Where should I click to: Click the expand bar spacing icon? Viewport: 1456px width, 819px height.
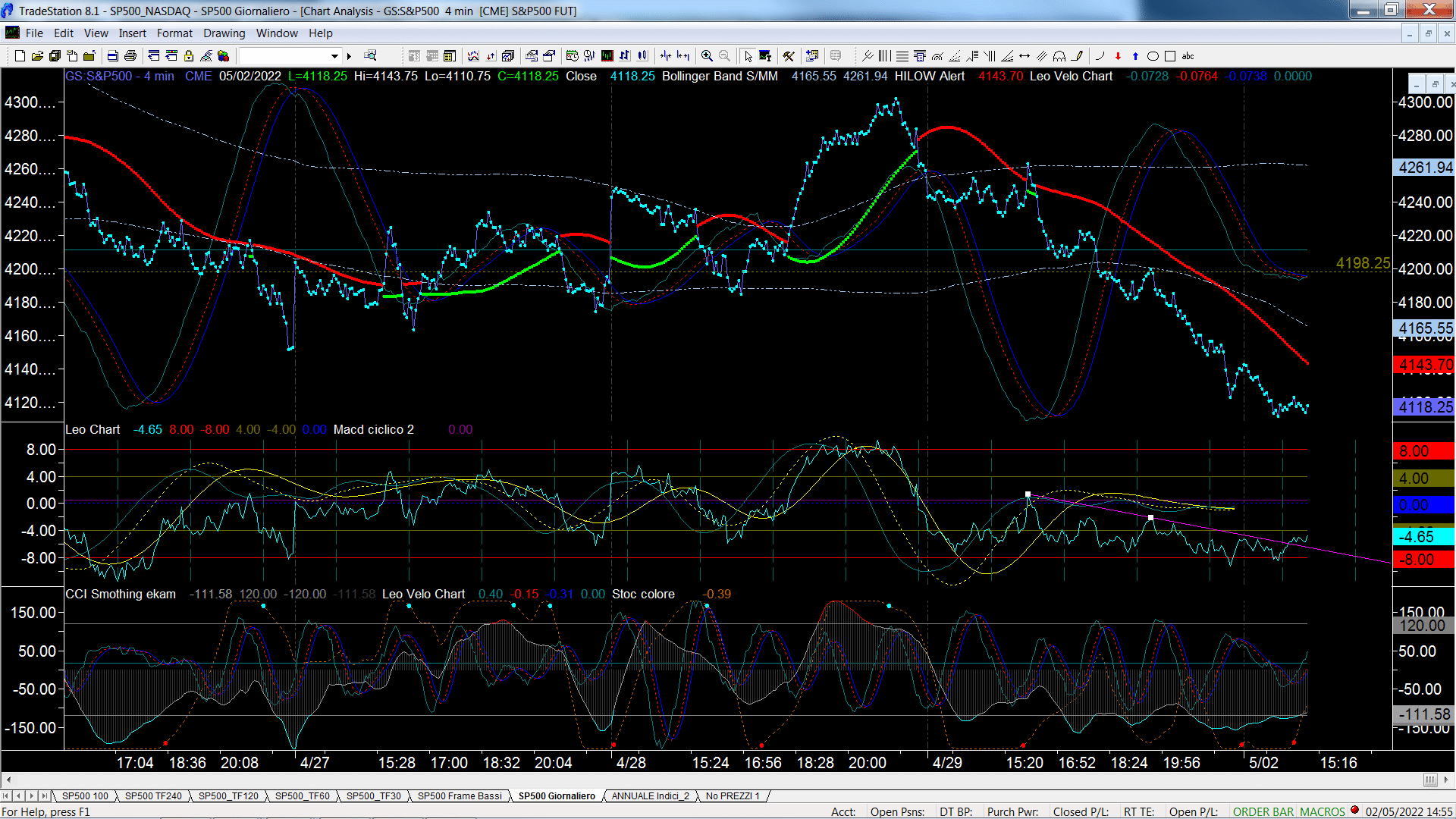point(682,56)
